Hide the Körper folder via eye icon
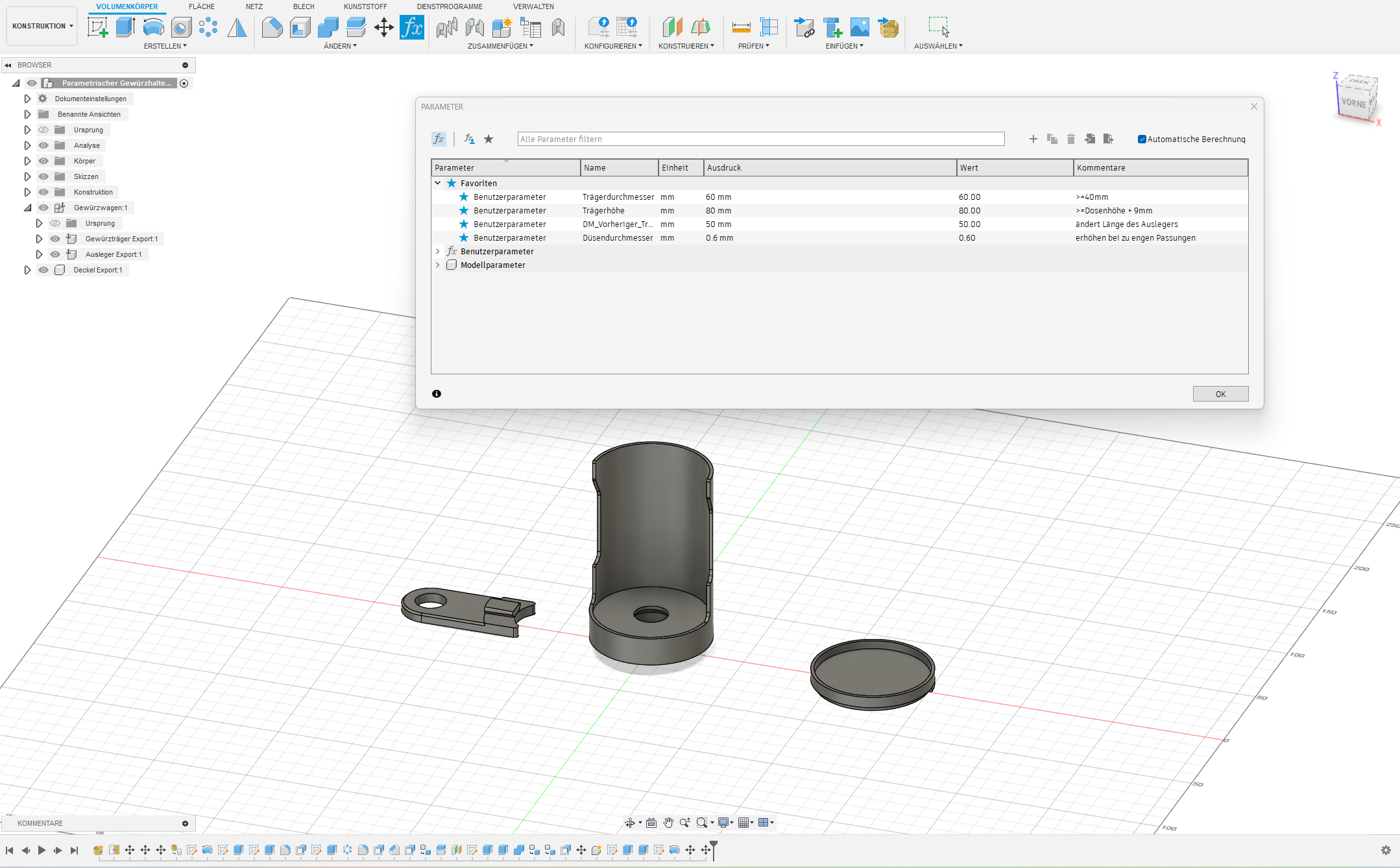 click(x=43, y=161)
